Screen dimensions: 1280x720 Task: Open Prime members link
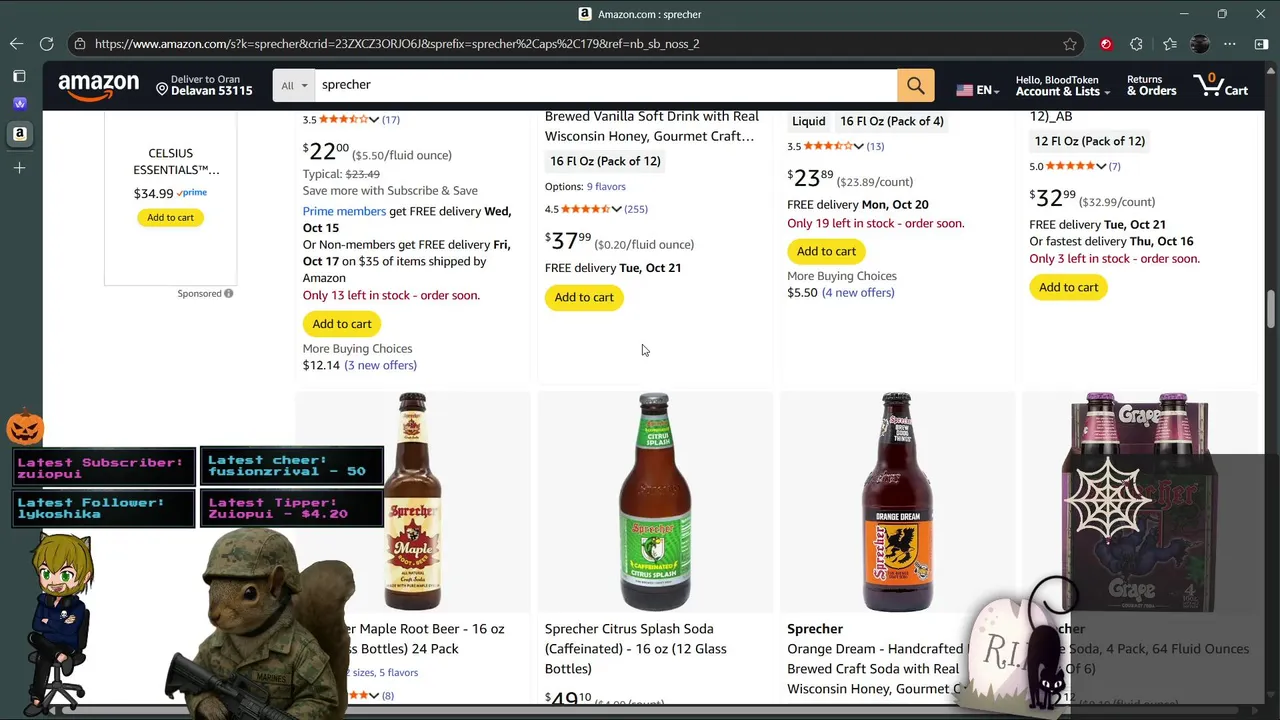point(344,211)
